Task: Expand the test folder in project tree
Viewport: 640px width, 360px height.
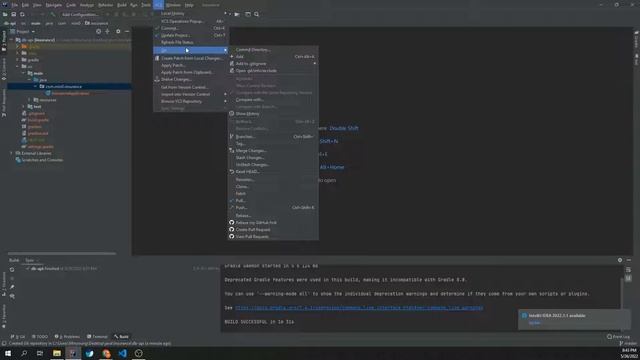Action: point(23,107)
